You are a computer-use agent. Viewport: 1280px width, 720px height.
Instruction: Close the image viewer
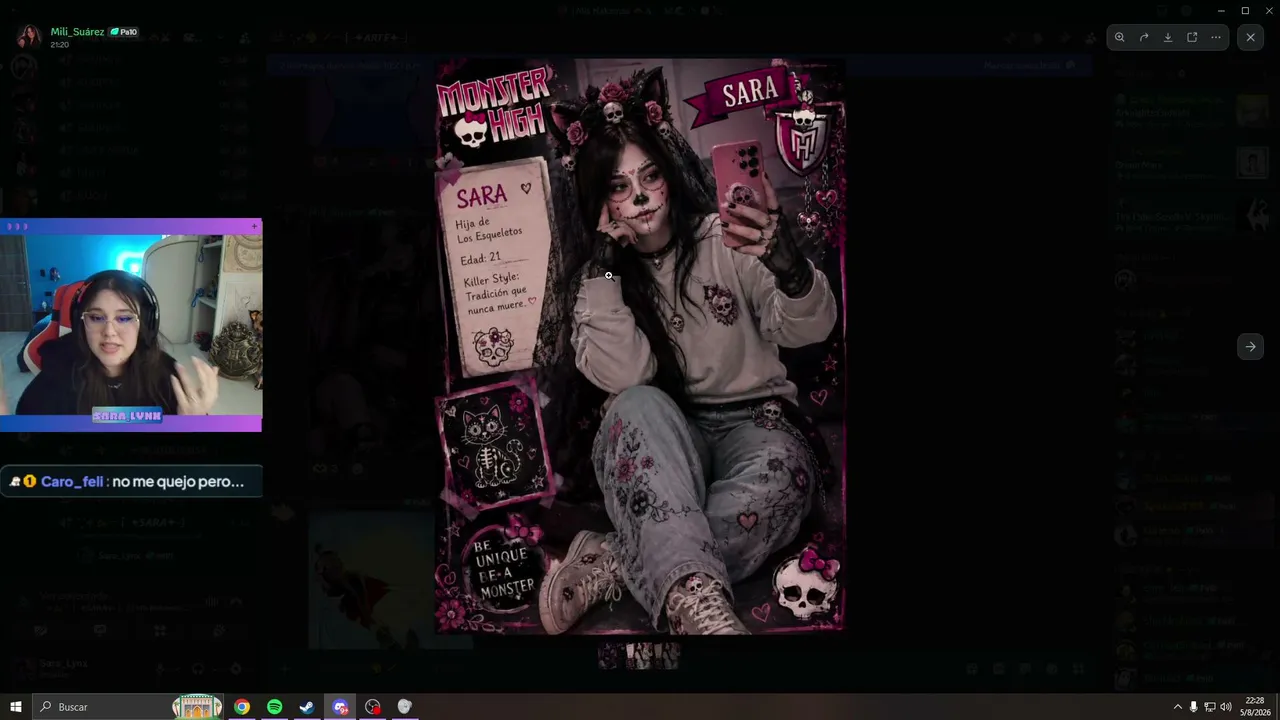(x=1250, y=37)
